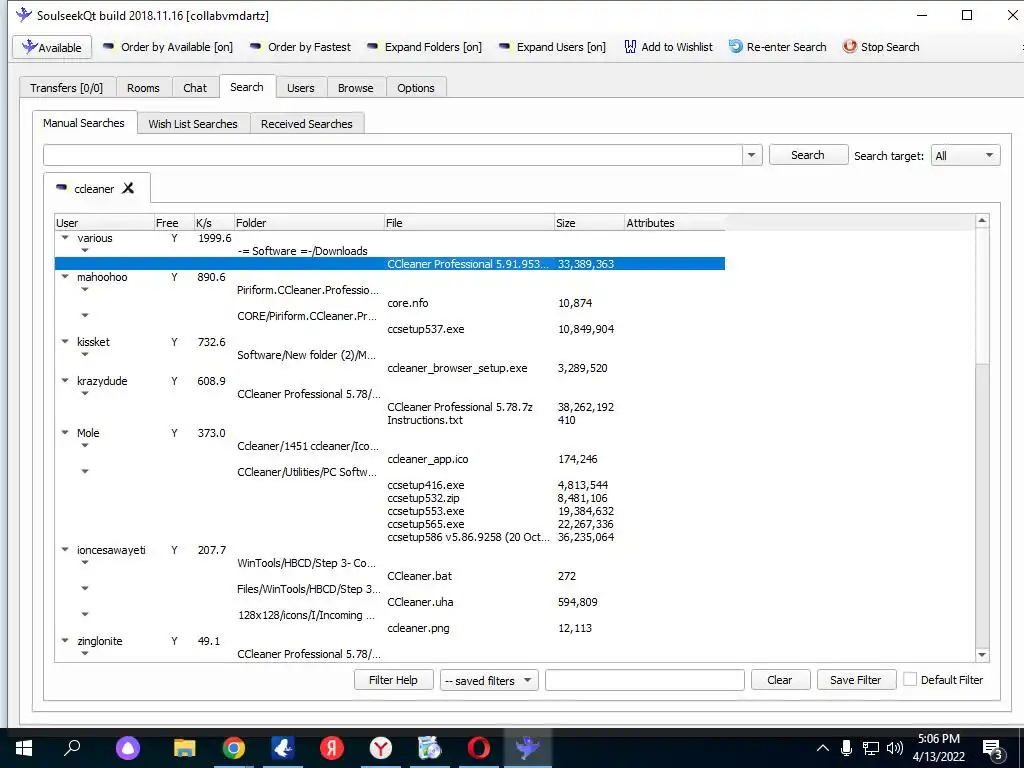Image resolution: width=1024 pixels, height=768 pixels.
Task: Click Stop Search toolbar icon
Action: pos(849,46)
